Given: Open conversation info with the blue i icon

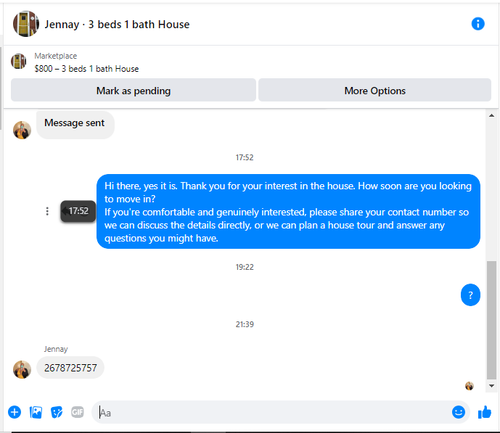Looking at the screenshot, I should coord(478,24).
